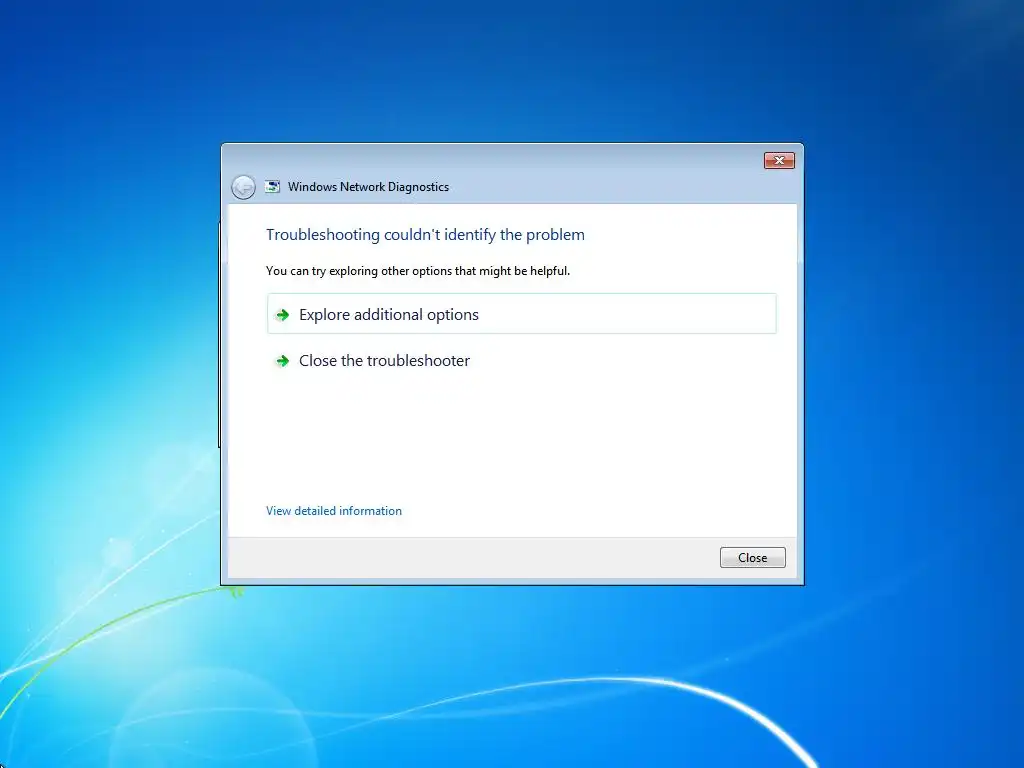The height and width of the screenshot is (768, 1024).
Task: Click the Windows Network Diagnostics title icon
Action: click(x=272, y=187)
